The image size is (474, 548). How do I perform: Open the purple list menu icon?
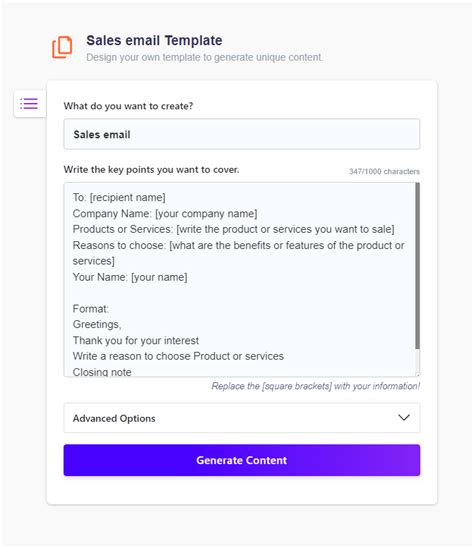click(29, 103)
